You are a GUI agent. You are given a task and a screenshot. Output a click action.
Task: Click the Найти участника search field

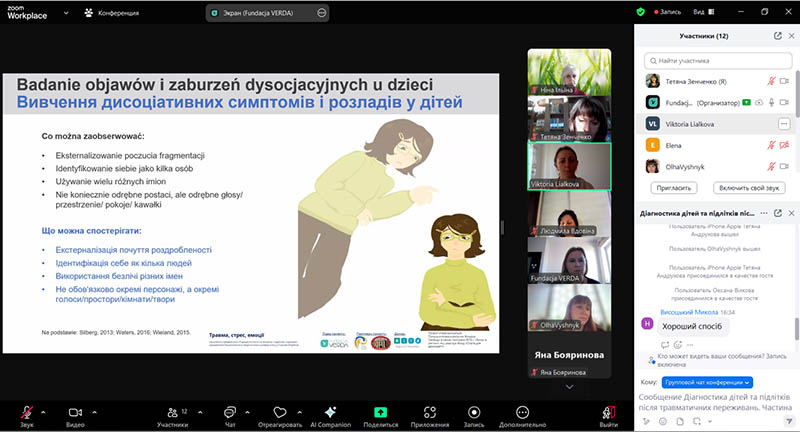pyautogui.click(x=718, y=61)
